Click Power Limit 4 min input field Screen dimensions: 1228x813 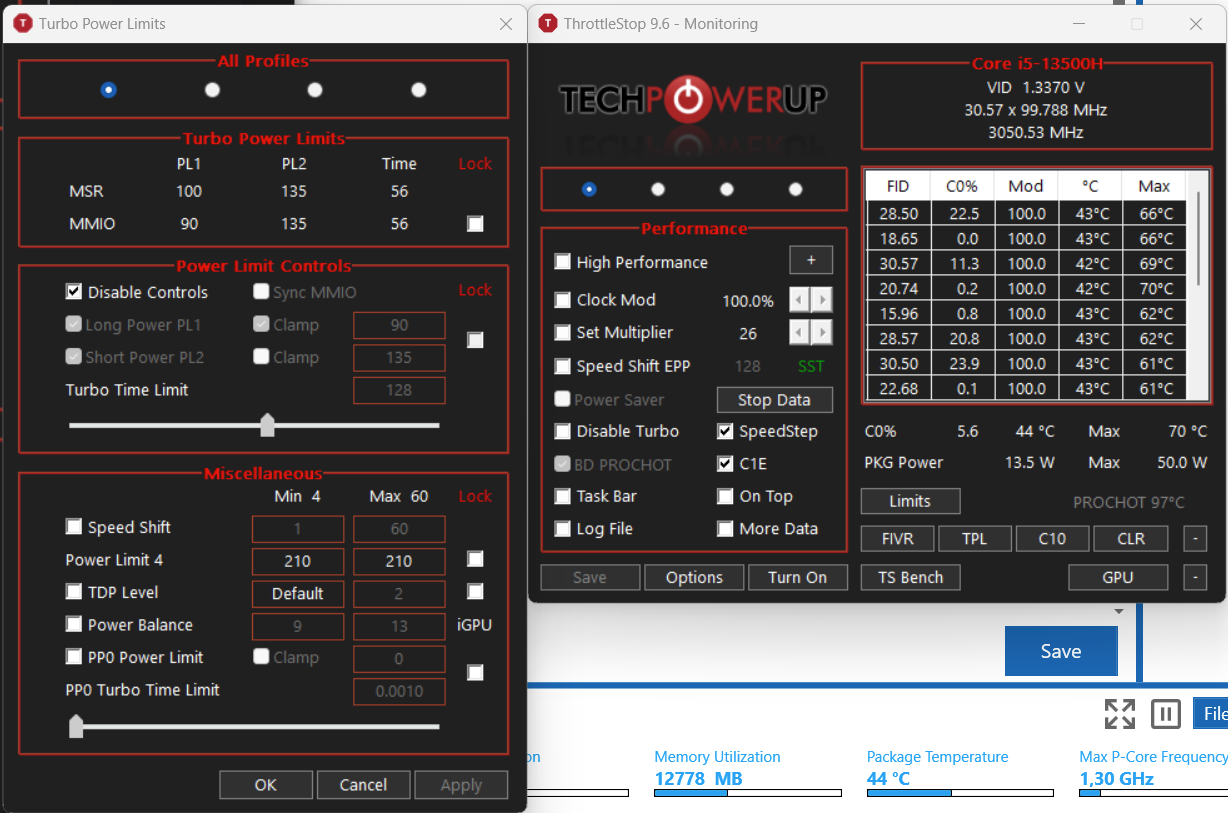click(298, 561)
